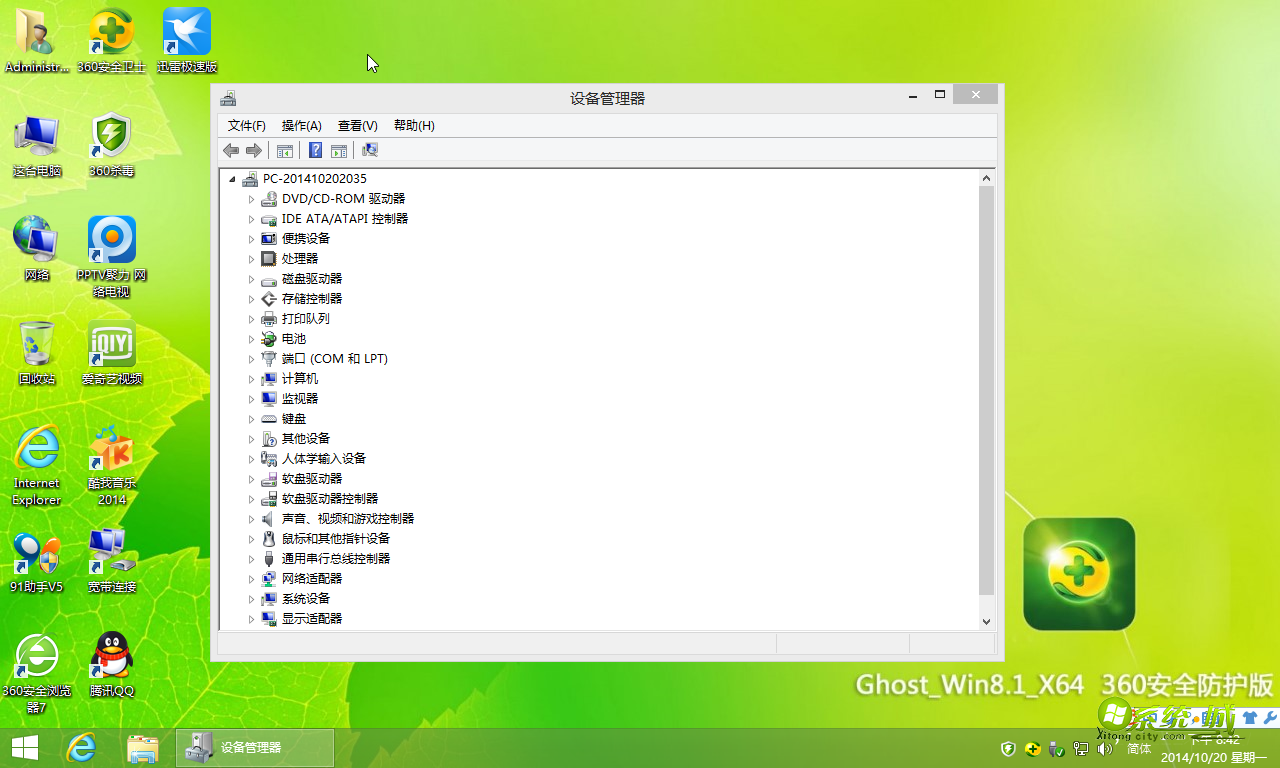Open the 操作(A) menu

pos(301,125)
